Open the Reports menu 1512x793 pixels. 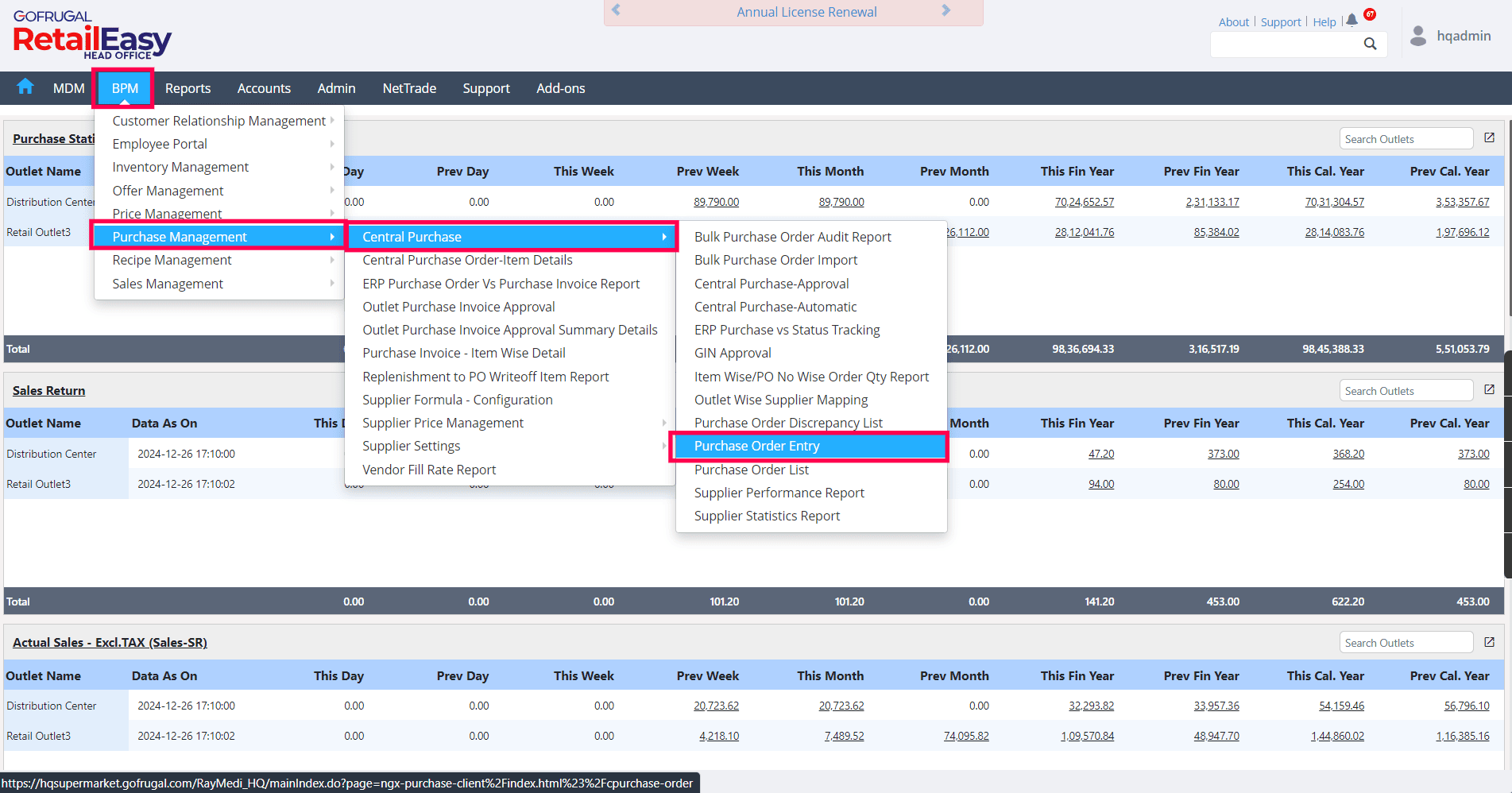pos(188,88)
